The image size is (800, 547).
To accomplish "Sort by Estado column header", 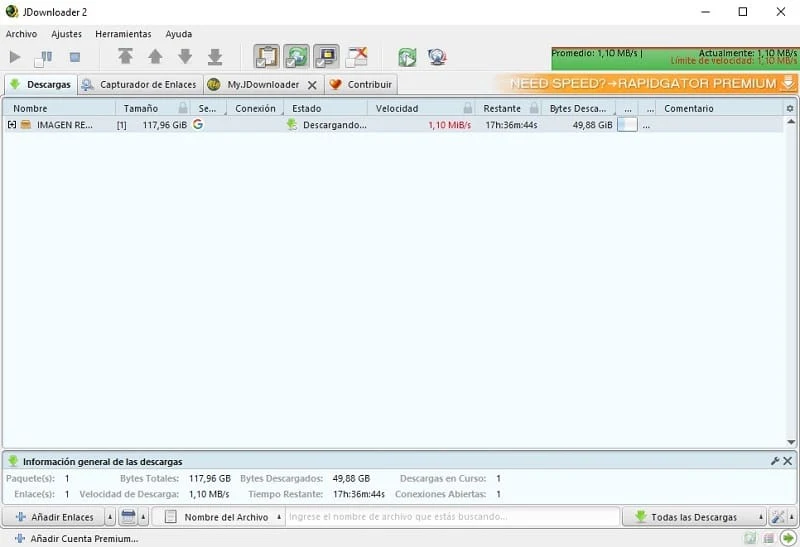I will [326, 108].
